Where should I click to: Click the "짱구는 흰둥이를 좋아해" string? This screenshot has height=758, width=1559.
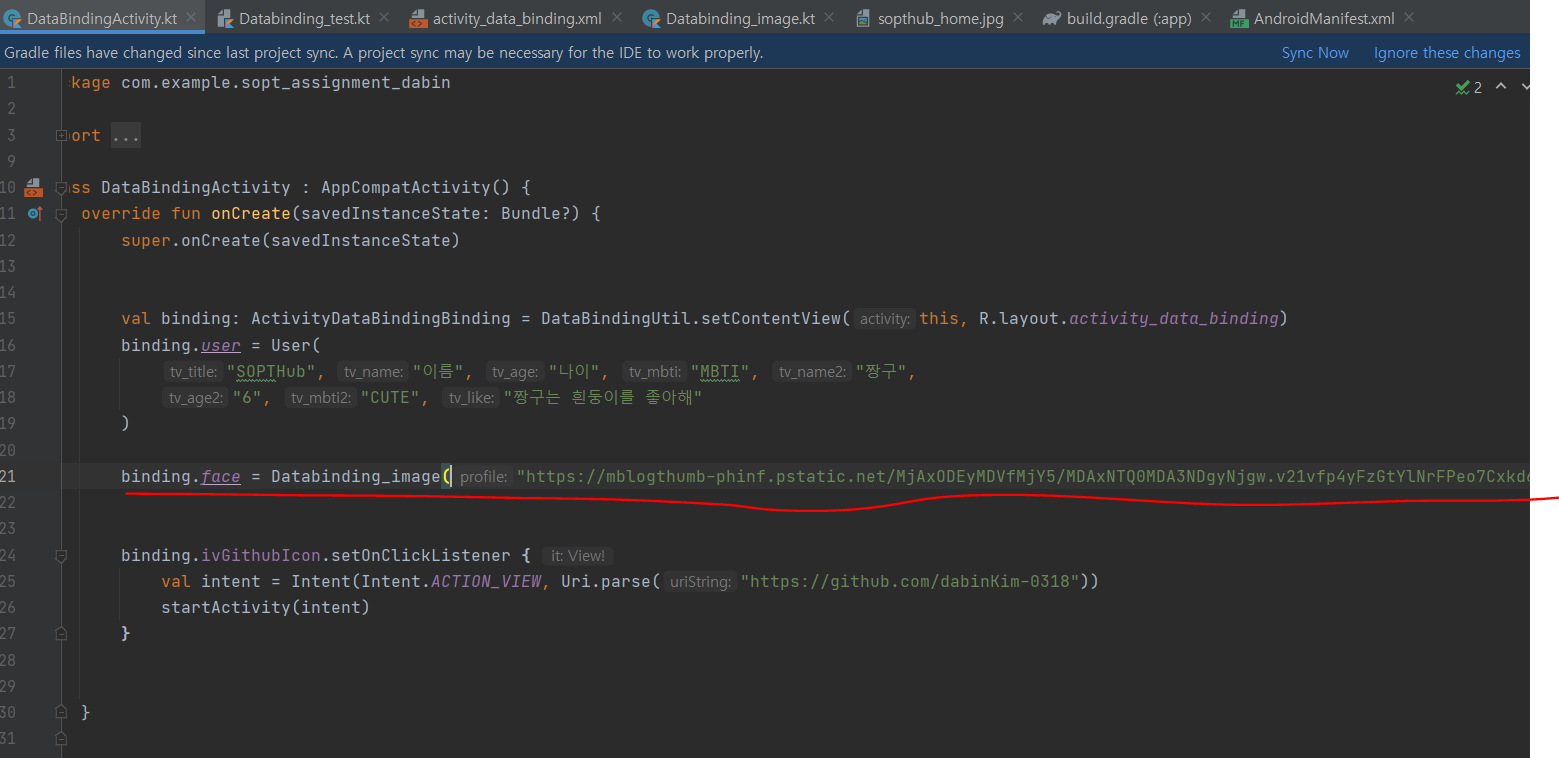(603, 398)
